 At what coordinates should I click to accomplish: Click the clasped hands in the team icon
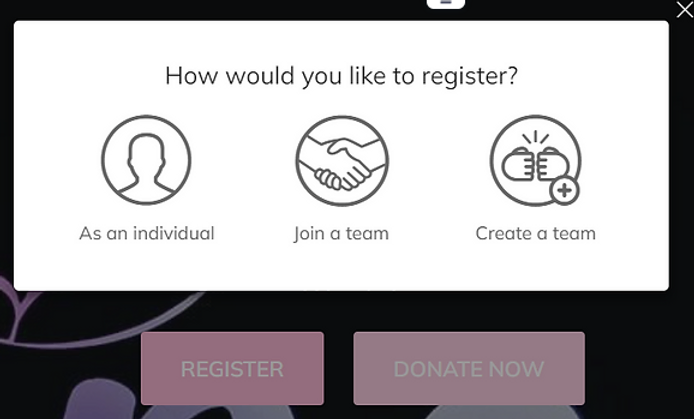click(343, 165)
